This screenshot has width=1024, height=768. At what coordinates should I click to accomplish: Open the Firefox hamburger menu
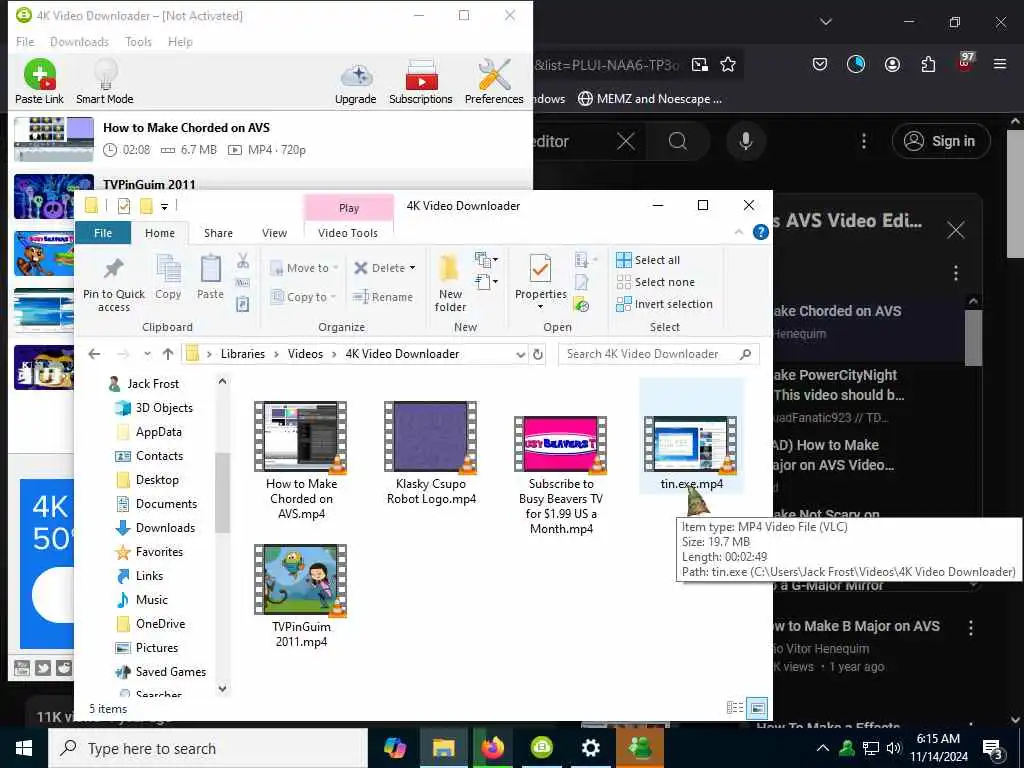pyautogui.click(x=999, y=64)
